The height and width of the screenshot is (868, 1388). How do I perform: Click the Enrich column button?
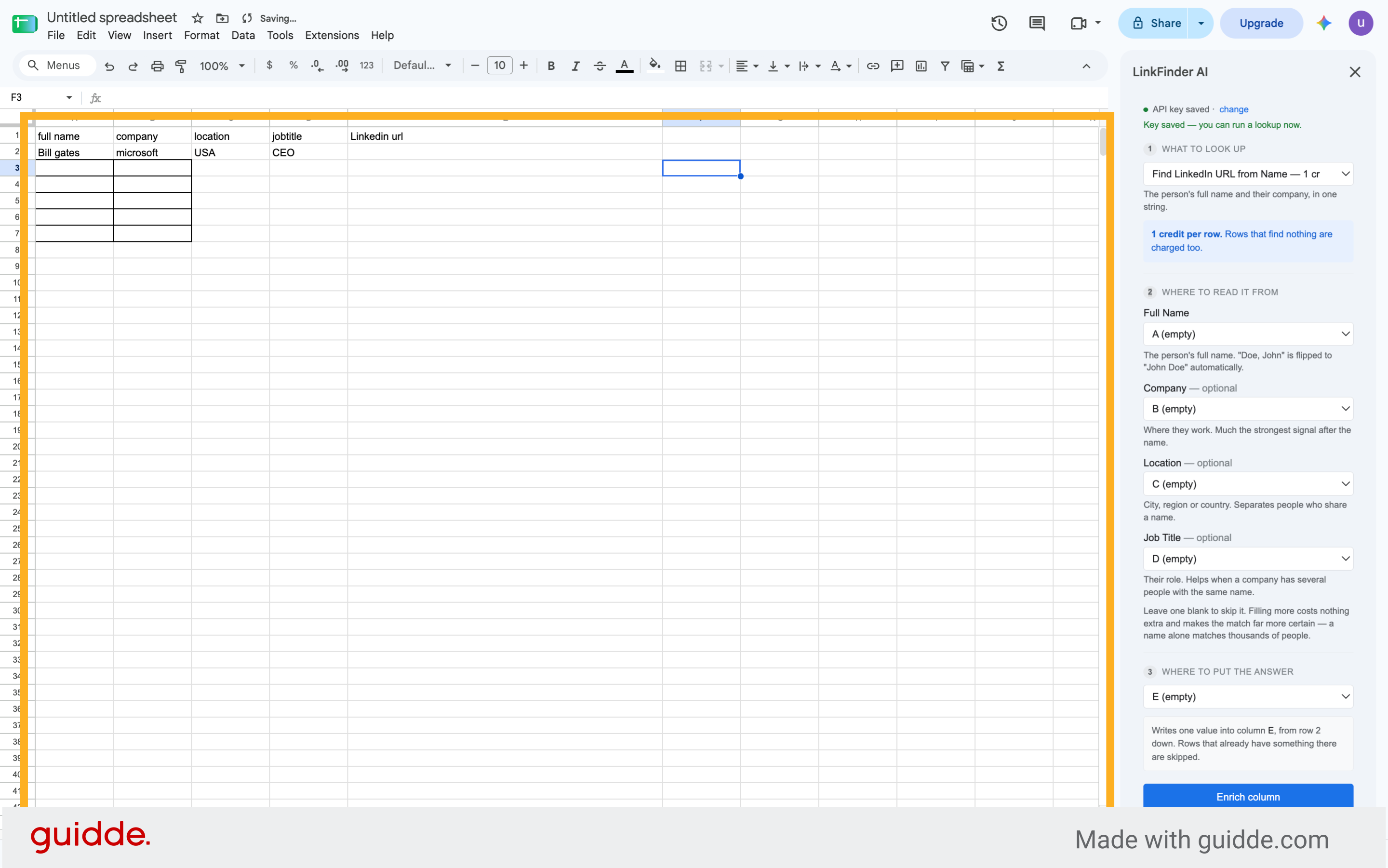coord(1247,796)
